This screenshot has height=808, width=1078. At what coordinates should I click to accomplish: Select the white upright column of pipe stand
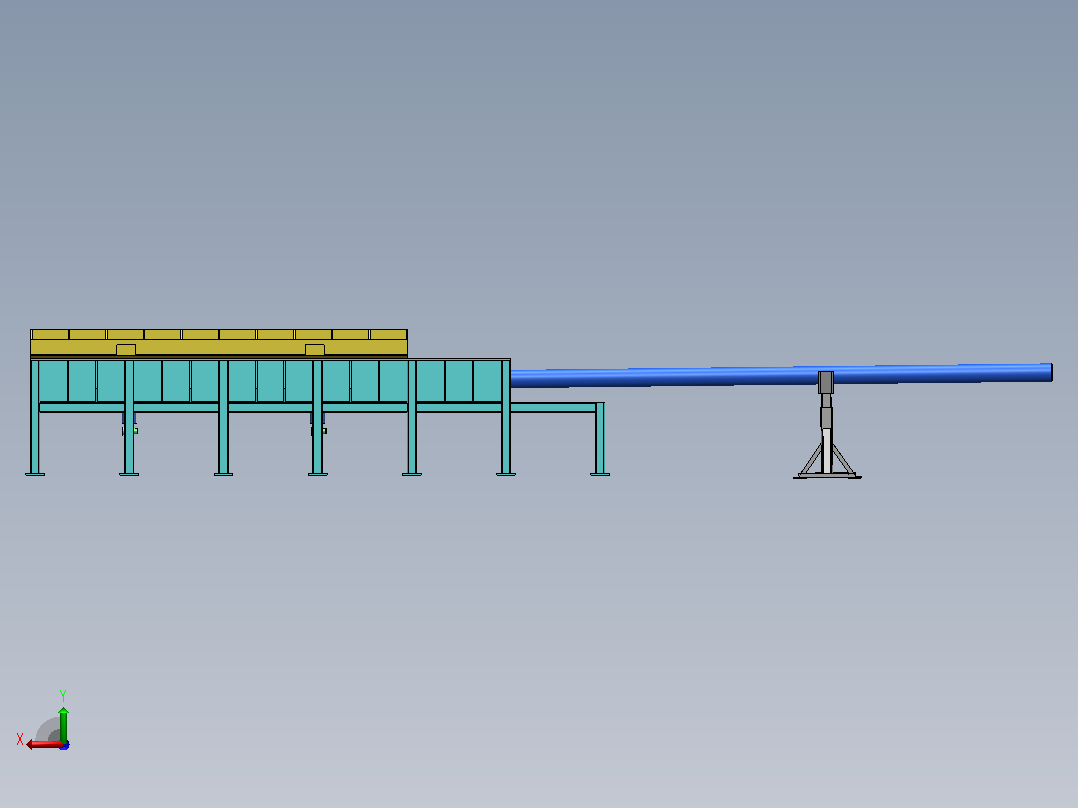pos(826,451)
